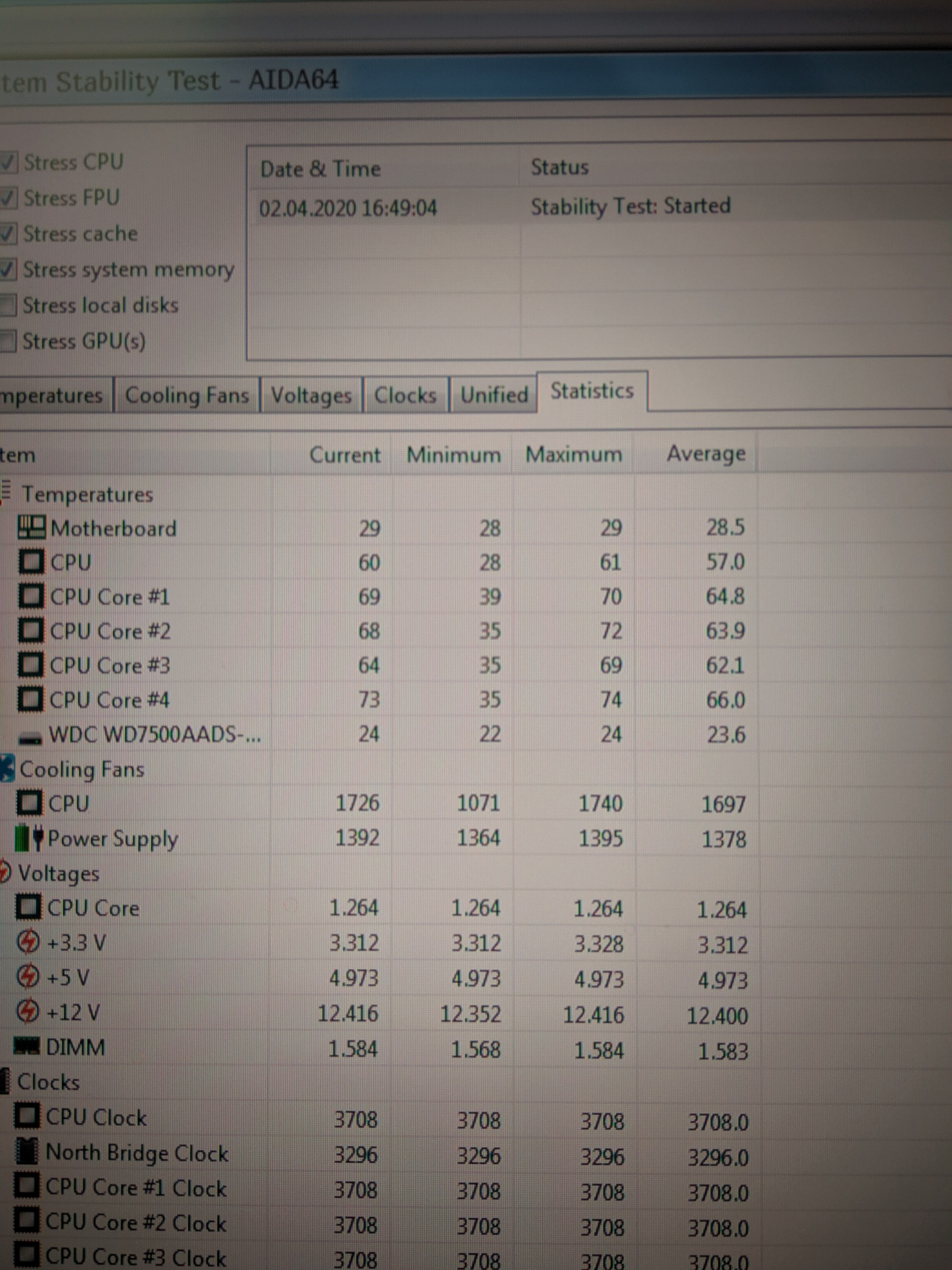Select the DIMM voltage label

(x=75, y=1048)
